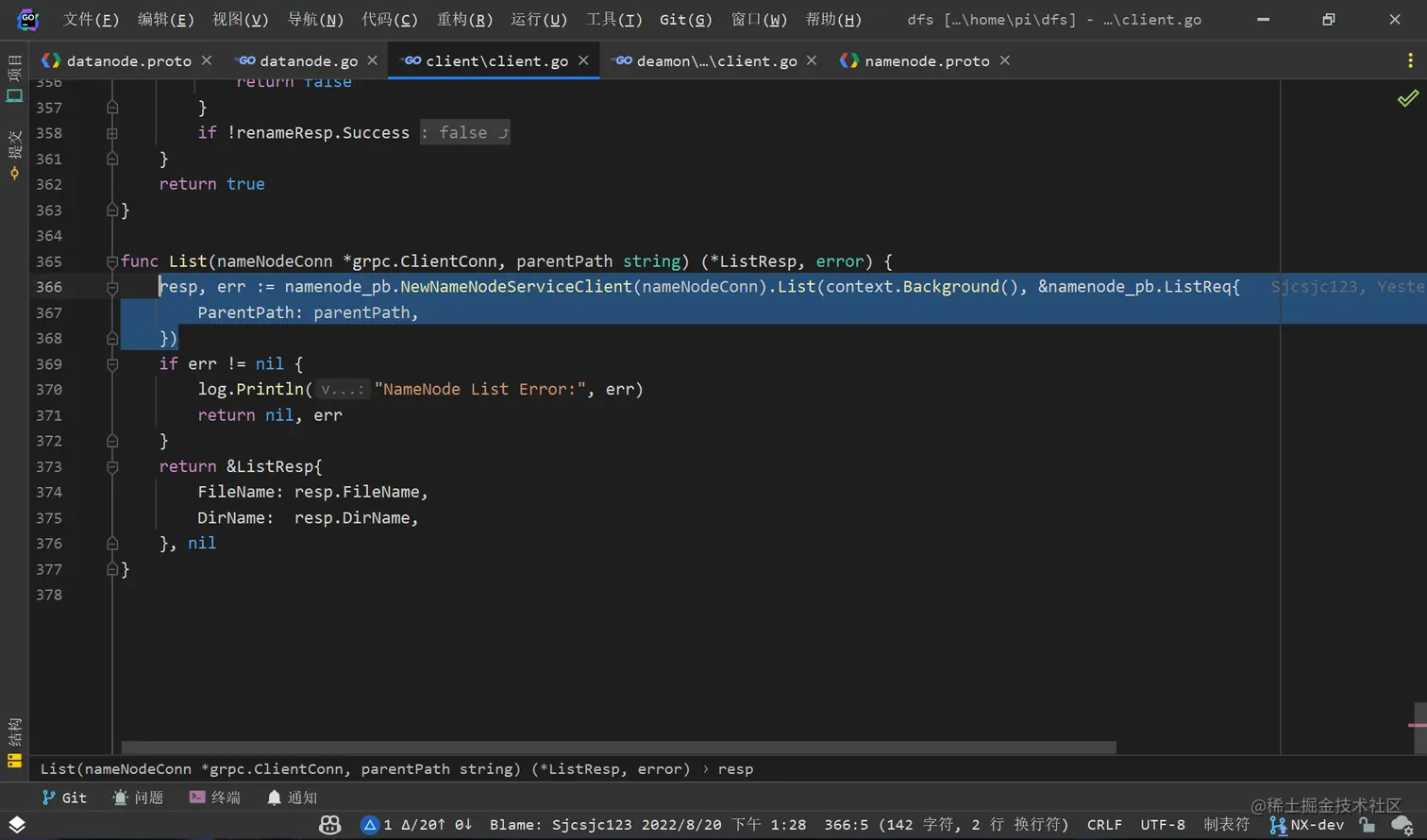Click the red error stripe marker on the right gutter

pyautogui.click(x=1418, y=725)
